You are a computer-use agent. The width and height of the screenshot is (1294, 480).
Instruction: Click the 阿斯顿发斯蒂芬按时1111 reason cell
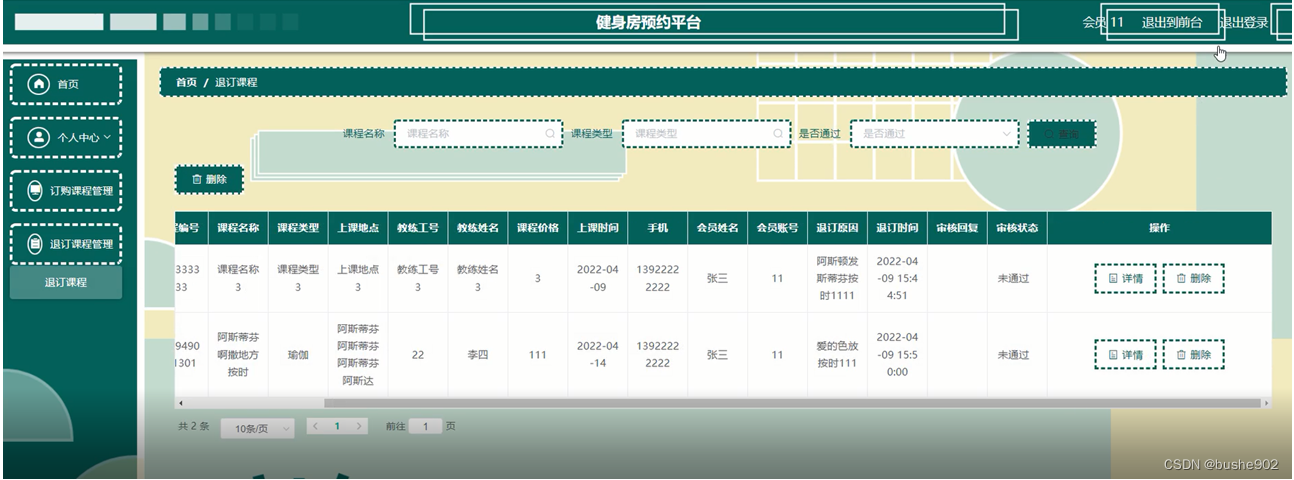(838, 278)
